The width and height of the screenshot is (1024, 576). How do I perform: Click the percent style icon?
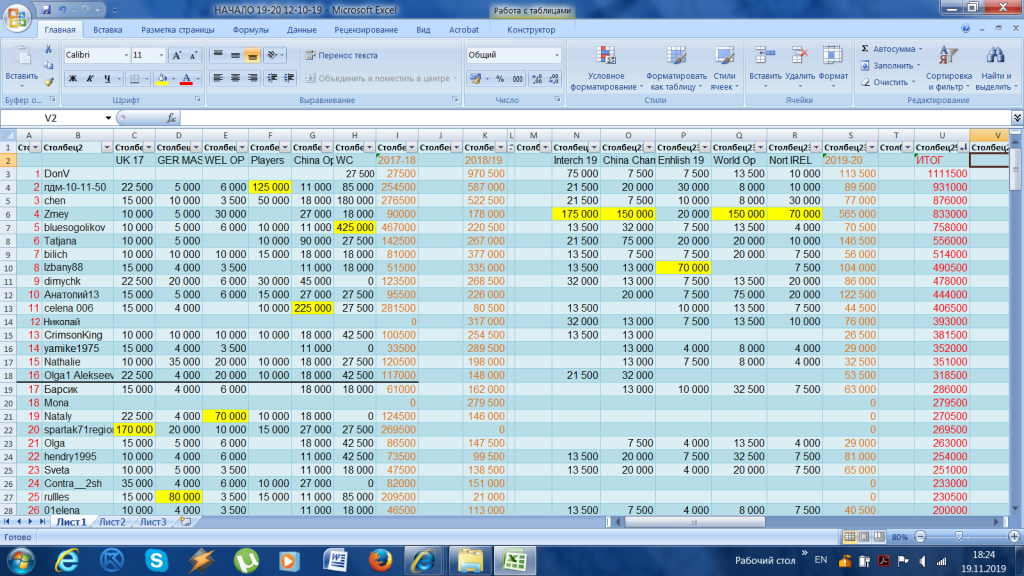(x=500, y=79)
